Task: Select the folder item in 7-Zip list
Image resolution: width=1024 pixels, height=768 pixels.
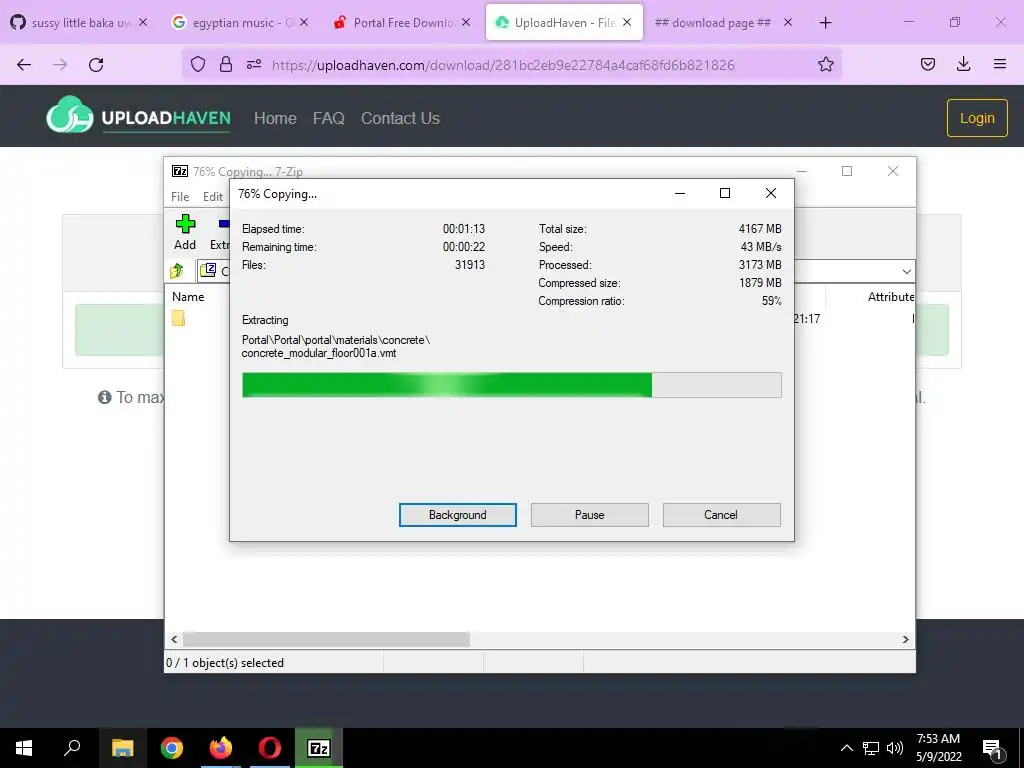Action: pyautogui.click(x=178, y=318)
